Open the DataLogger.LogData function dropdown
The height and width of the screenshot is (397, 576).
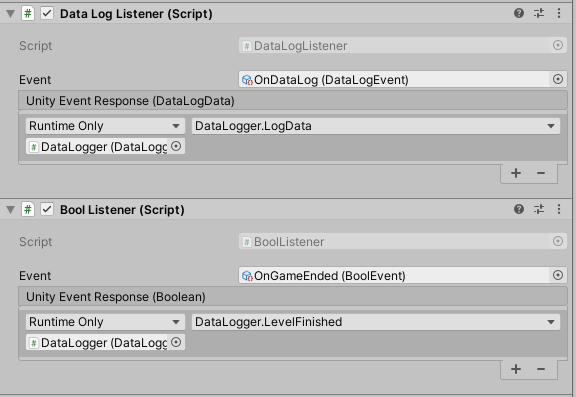point(376,126)
